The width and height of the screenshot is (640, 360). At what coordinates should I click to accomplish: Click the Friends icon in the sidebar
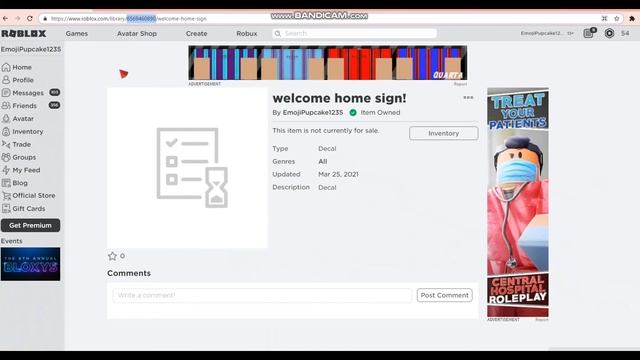click(x=6, y=106)
